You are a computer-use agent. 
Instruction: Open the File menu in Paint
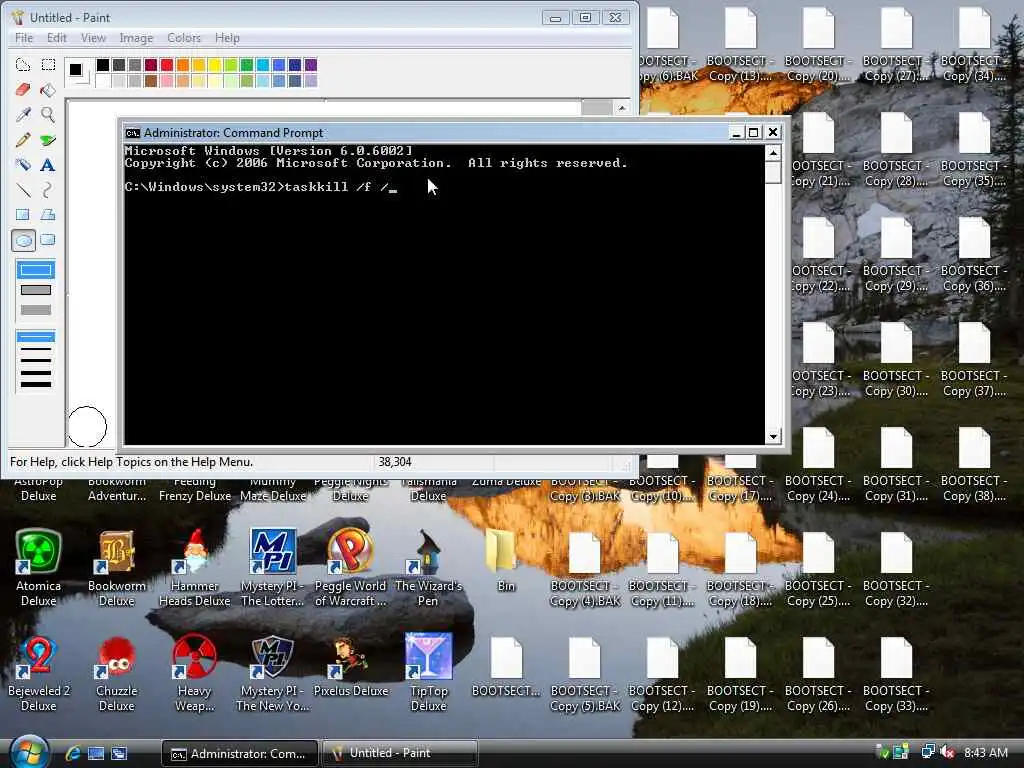pyautogui.click(x=24, y=38)
